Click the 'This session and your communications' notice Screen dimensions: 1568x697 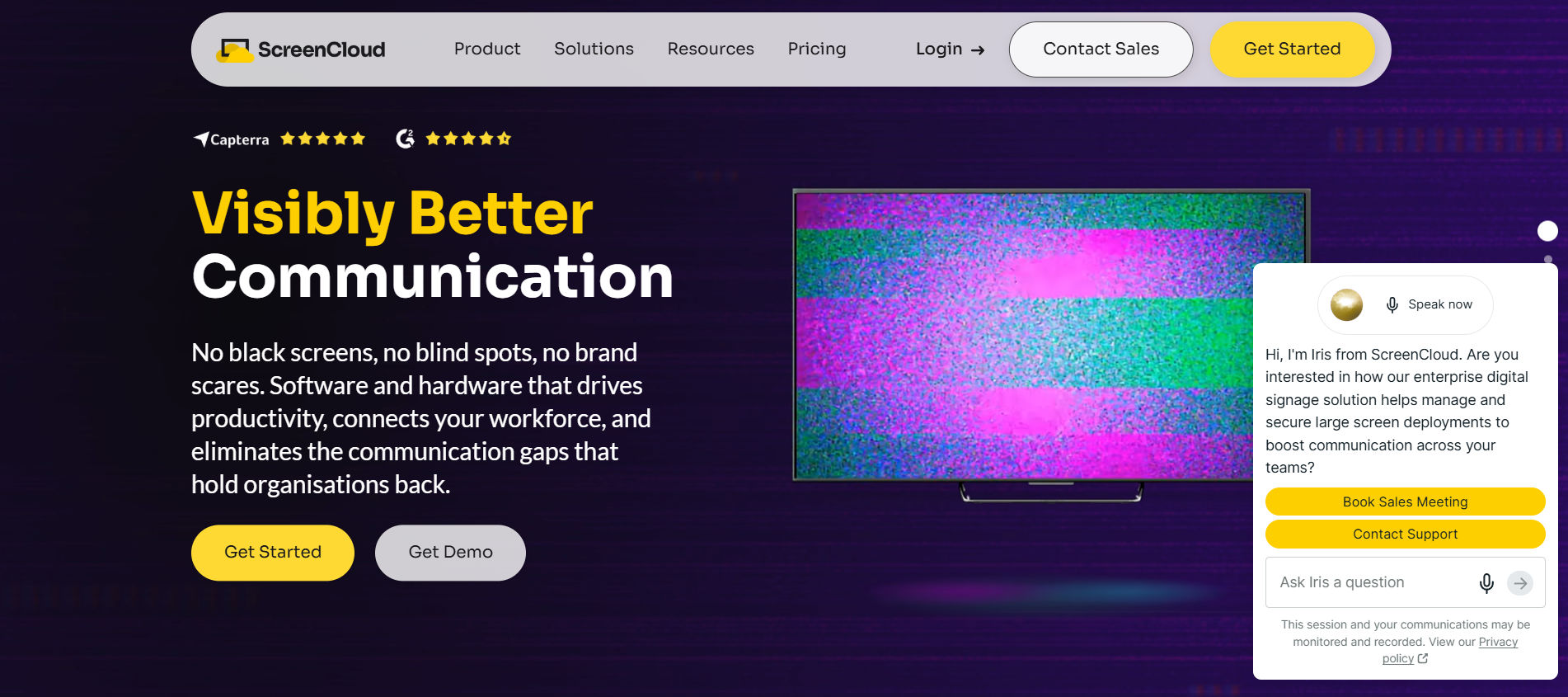click(x=1406, y=642)
